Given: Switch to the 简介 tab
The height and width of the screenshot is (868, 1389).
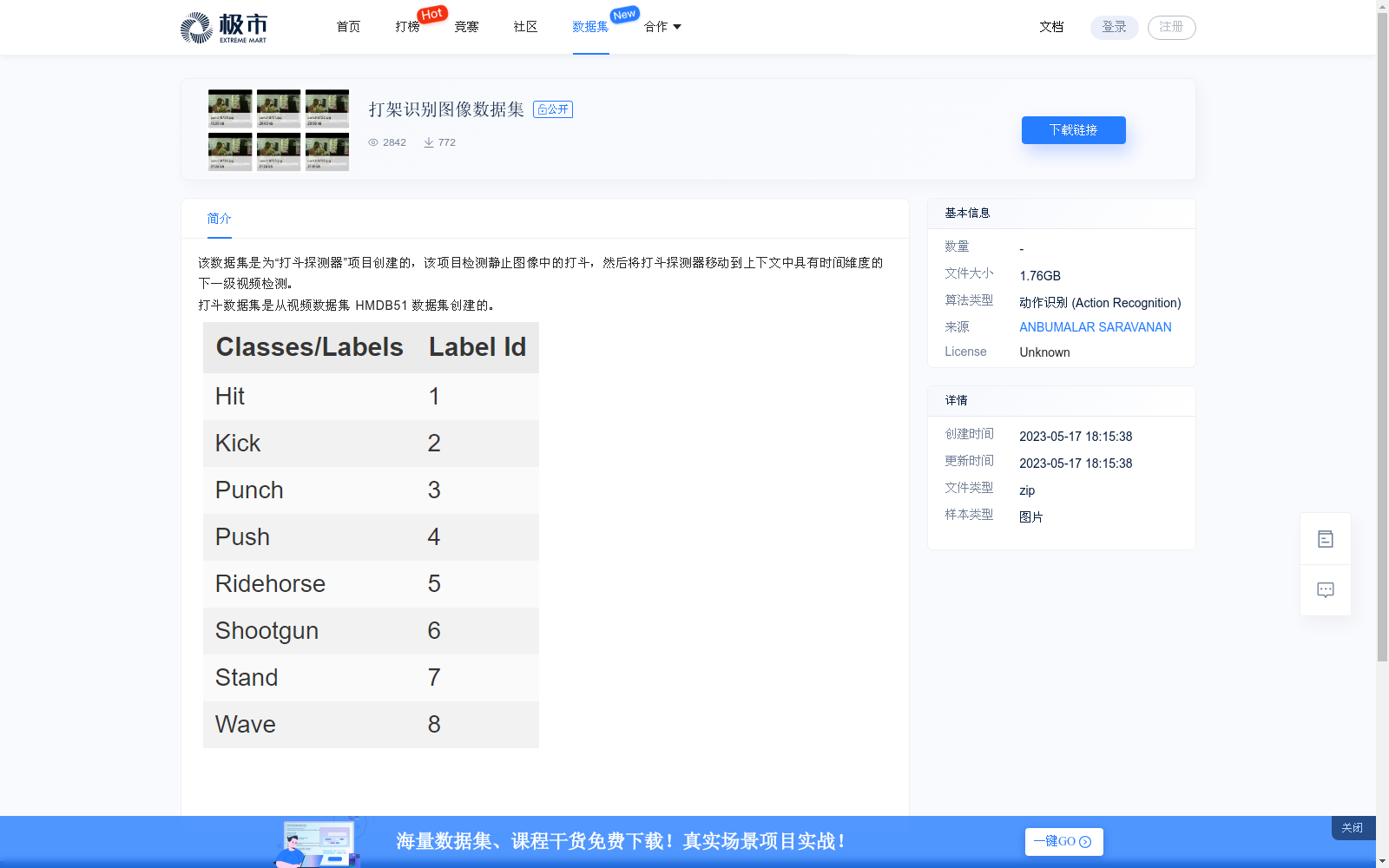Looking at the screenshot, I should (220, 218).
